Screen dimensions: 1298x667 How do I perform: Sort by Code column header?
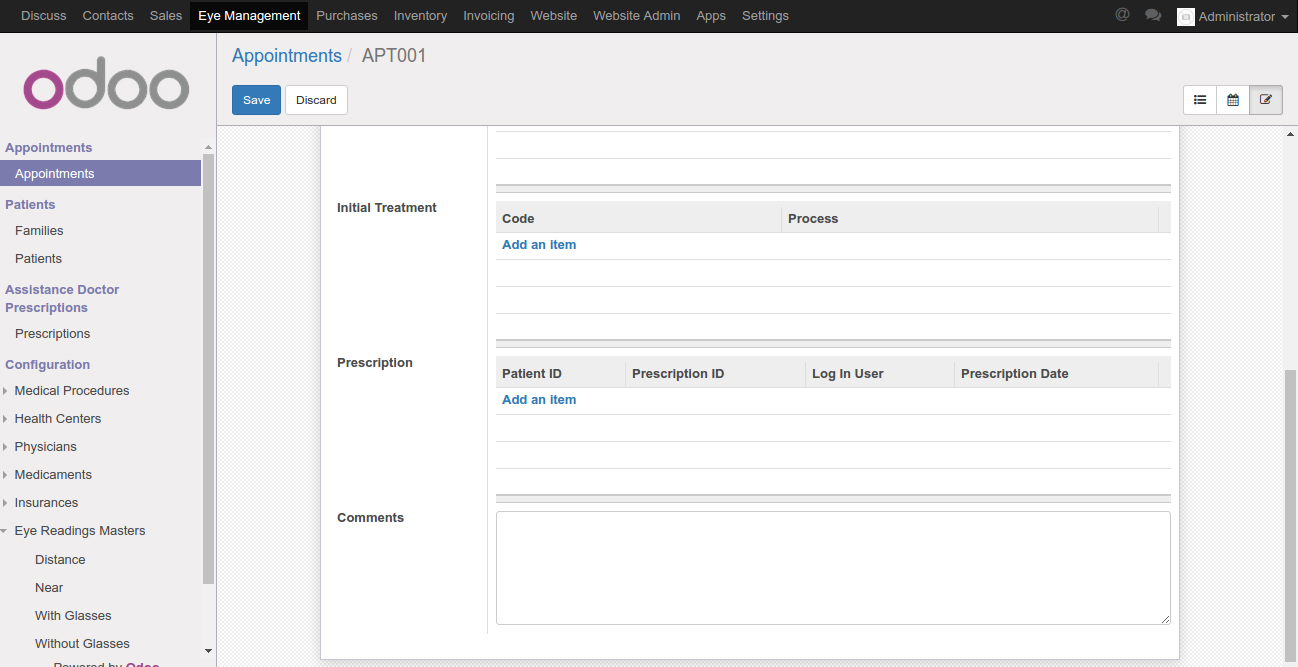pos(638,219)
